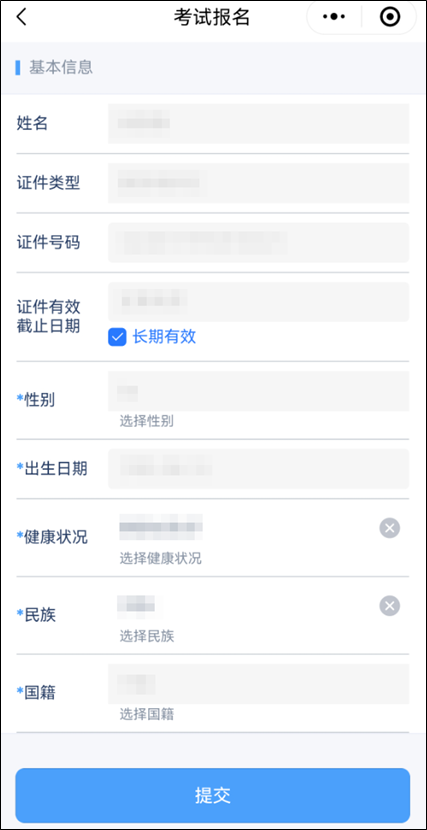This screenshot has width=427, height=830.
Task: Open the 性别 selection field
Action: 258,391
